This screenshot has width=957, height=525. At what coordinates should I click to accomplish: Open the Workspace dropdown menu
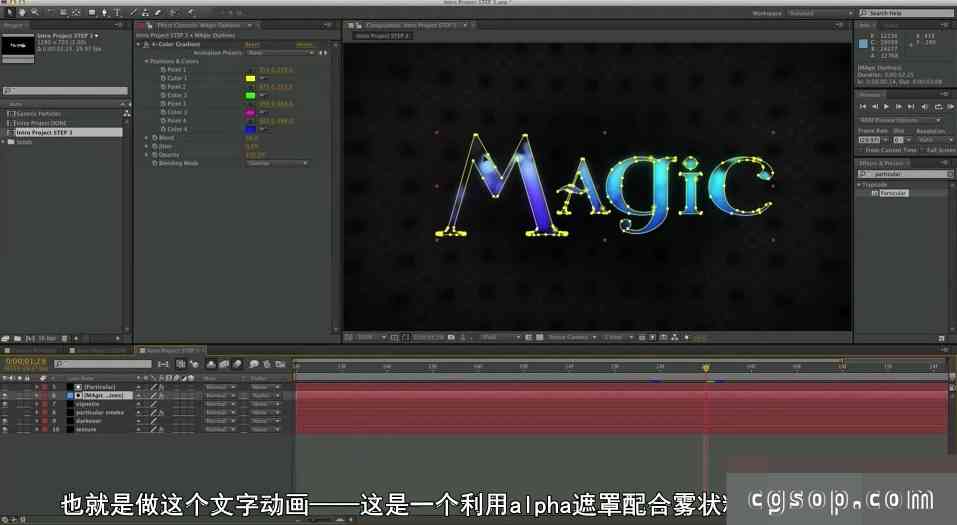(x=813, y=13)
